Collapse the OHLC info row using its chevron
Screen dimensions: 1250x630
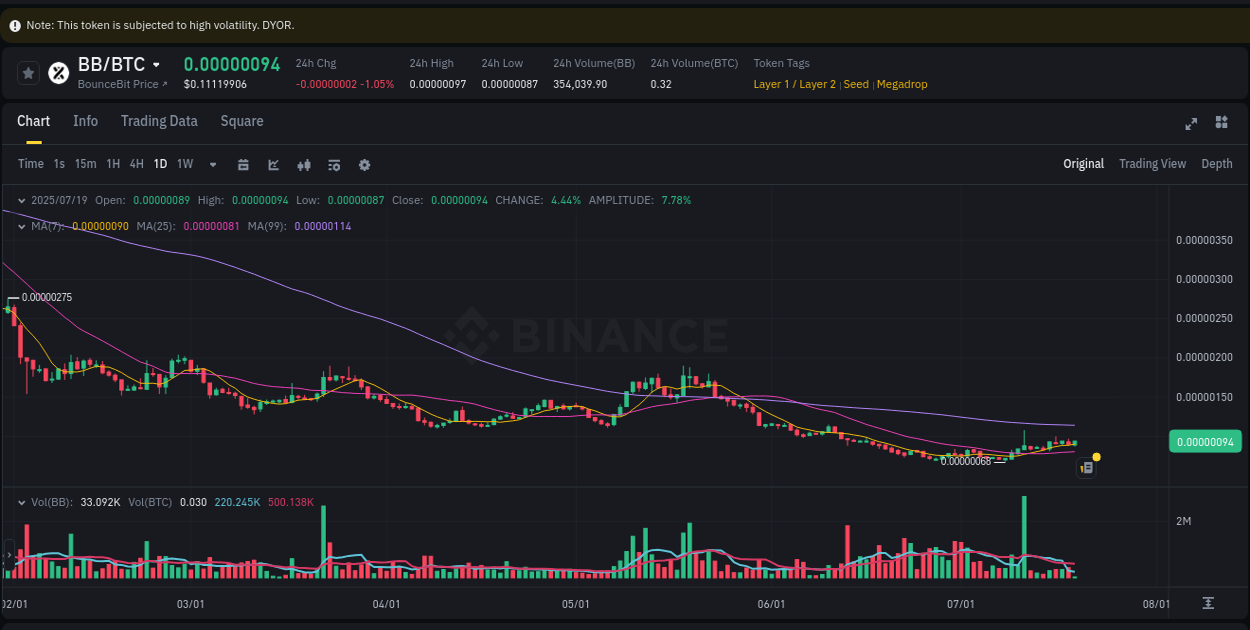20,200
